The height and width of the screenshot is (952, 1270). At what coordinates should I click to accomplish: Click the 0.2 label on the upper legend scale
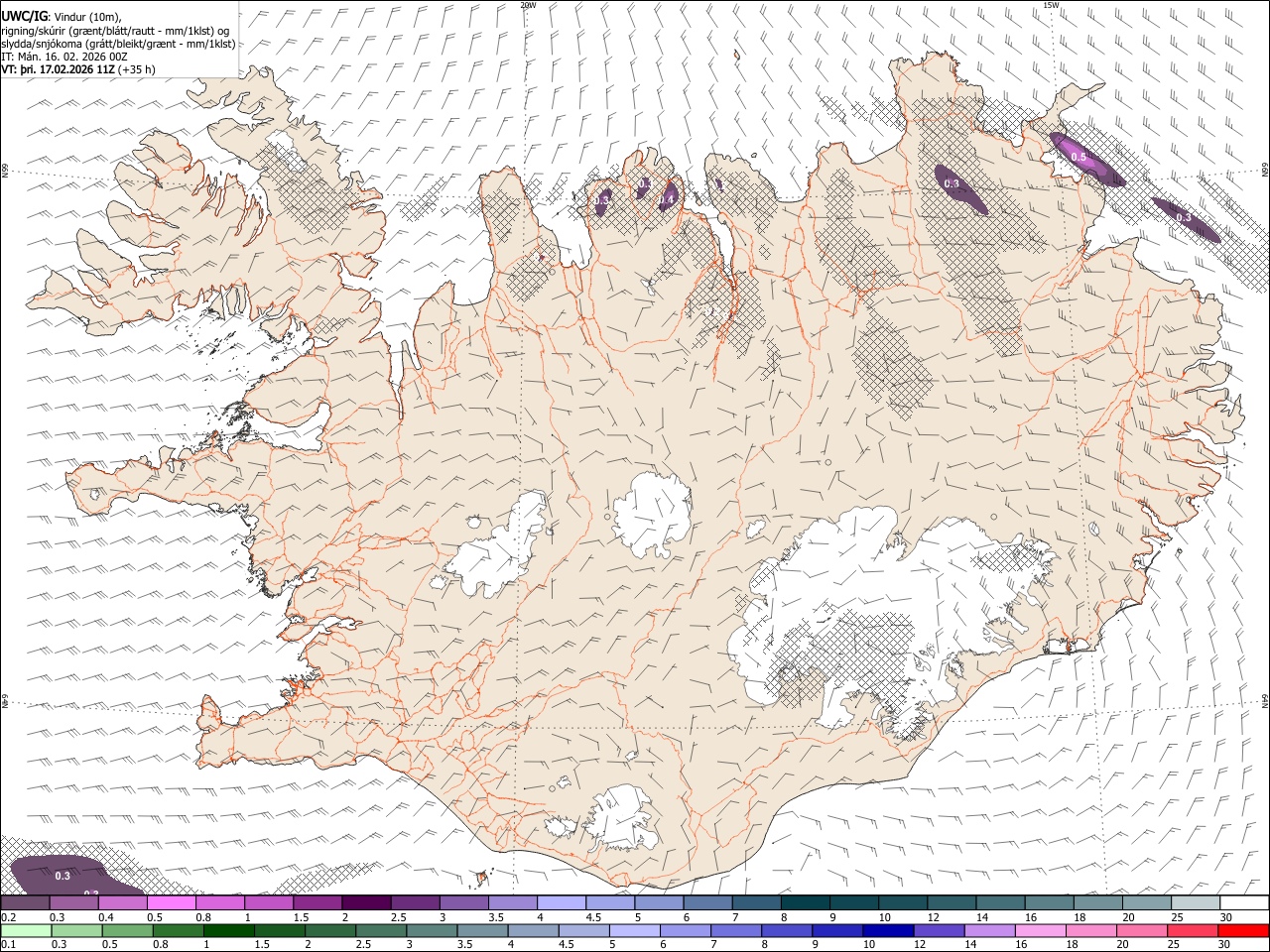coord(8,917)
